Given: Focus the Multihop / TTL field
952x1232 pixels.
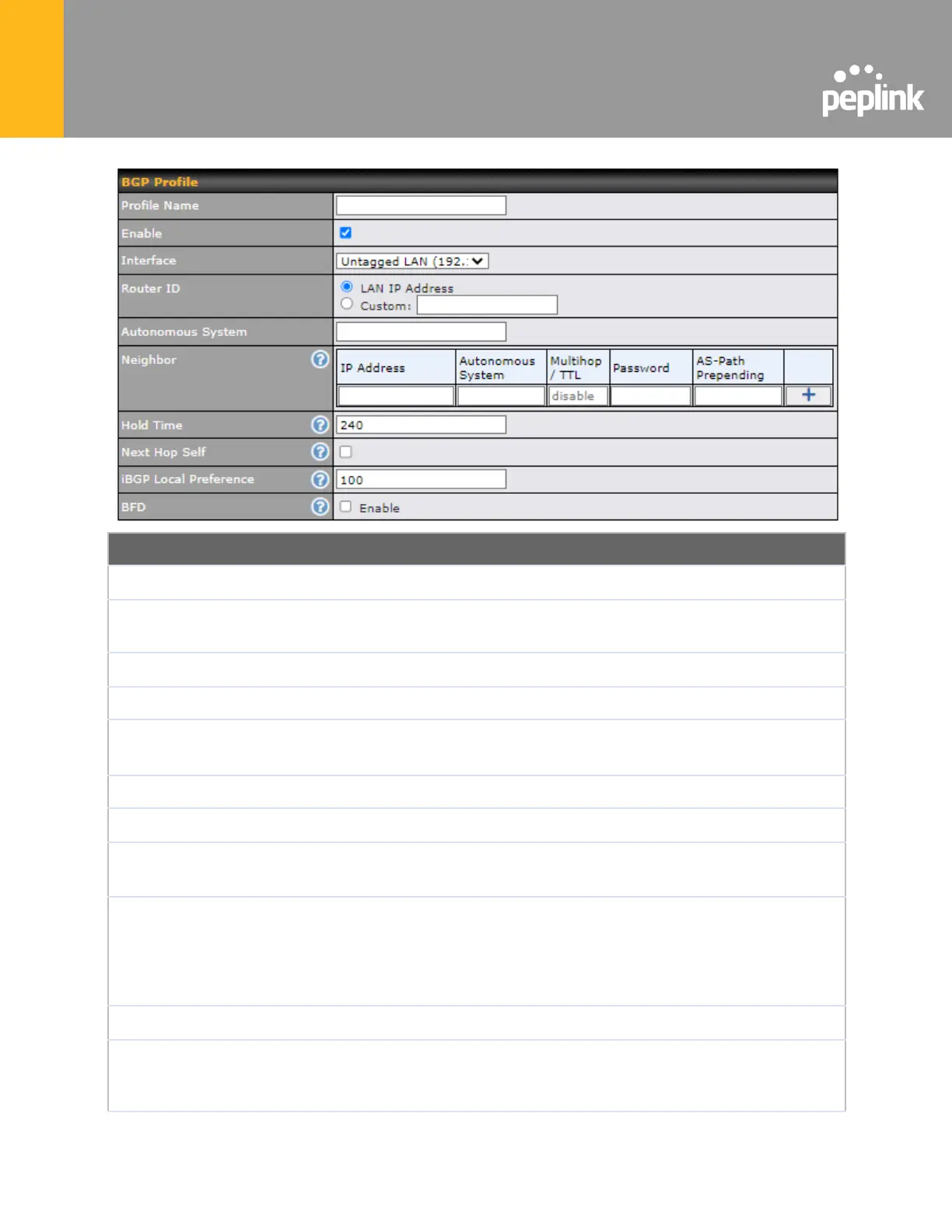Looking at the screenshot, I should (x=578, y=396).
